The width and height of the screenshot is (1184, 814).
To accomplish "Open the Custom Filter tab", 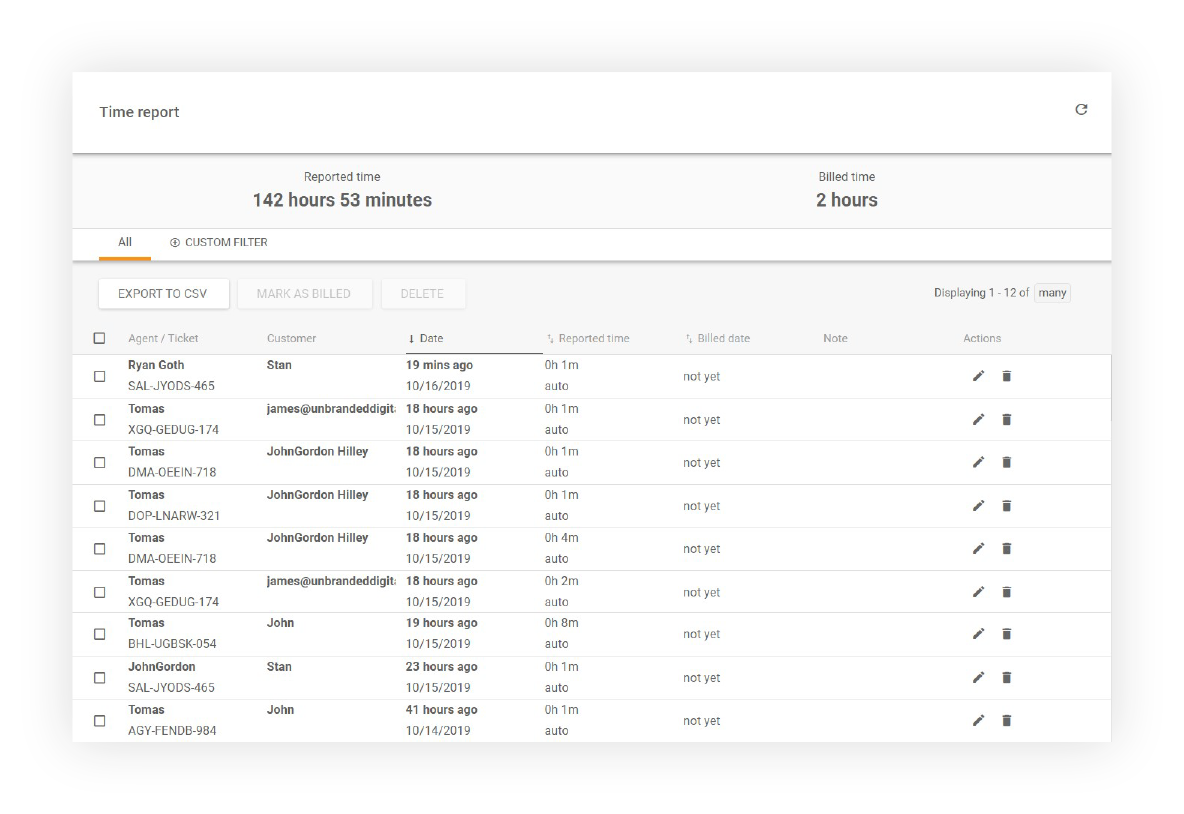I will pos(227,242).
